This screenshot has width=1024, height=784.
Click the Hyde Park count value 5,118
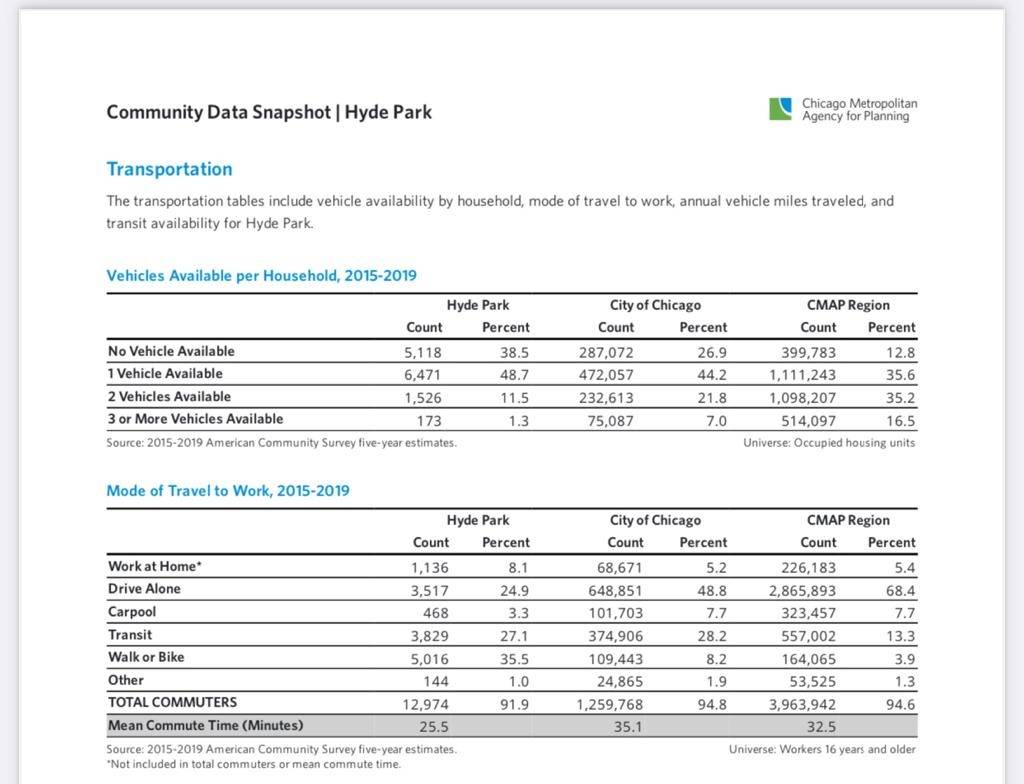pyautogui.click(x=423, y=353)
